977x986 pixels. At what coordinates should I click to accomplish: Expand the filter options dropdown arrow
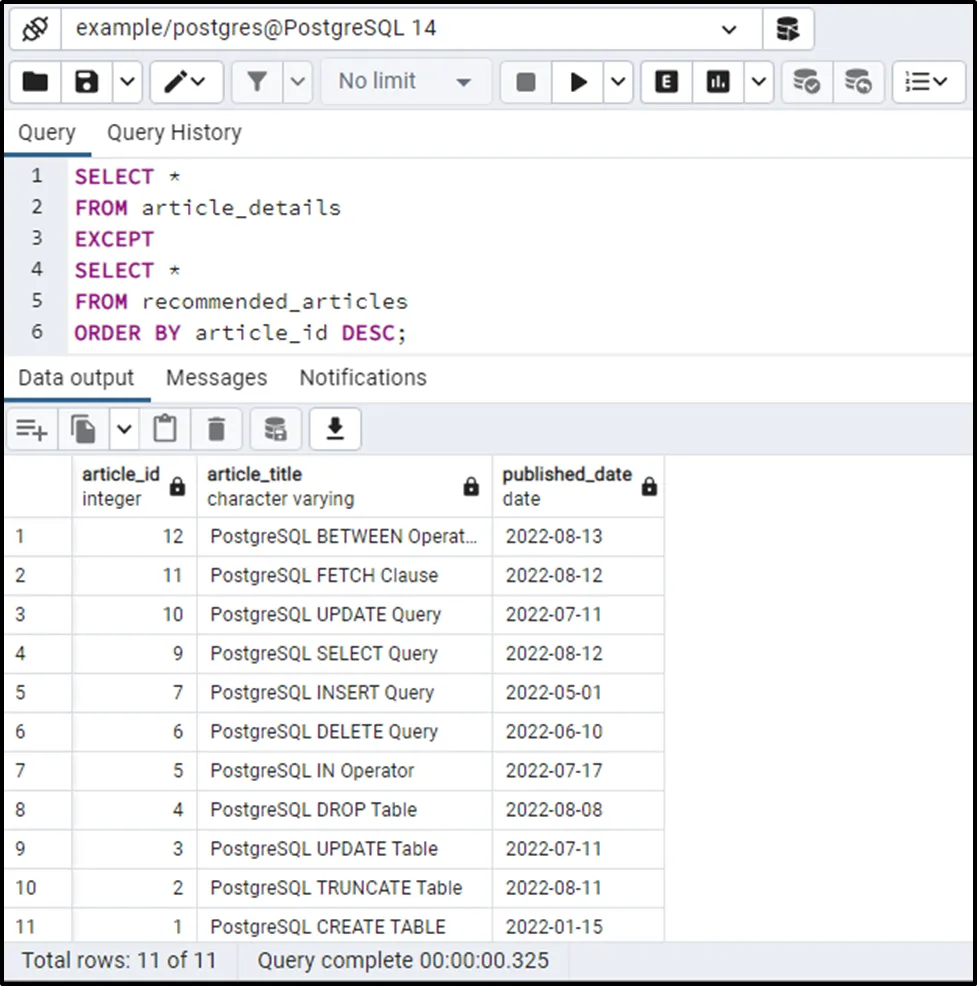(x=298, y=82)
